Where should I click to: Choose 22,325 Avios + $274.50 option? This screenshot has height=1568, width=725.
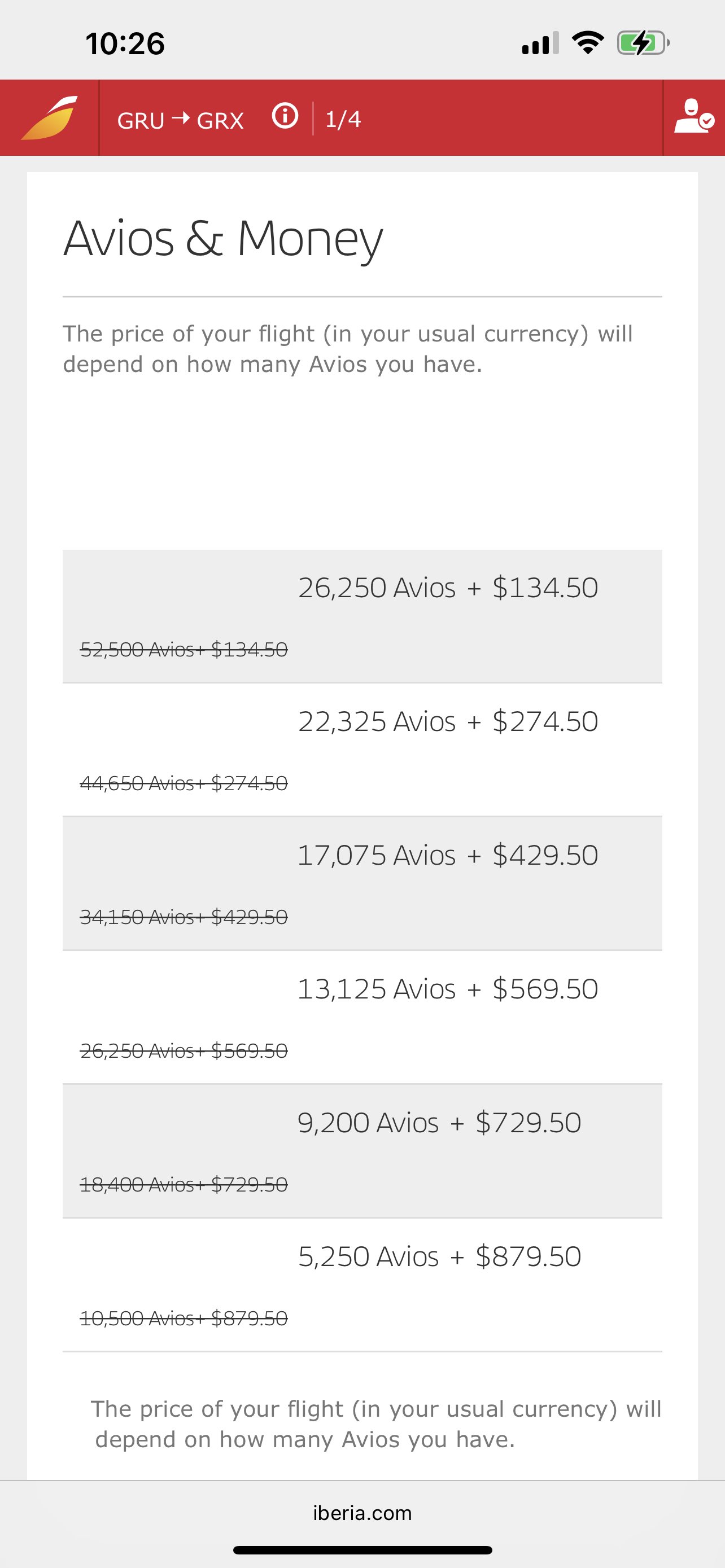click(x=362, y=750)
